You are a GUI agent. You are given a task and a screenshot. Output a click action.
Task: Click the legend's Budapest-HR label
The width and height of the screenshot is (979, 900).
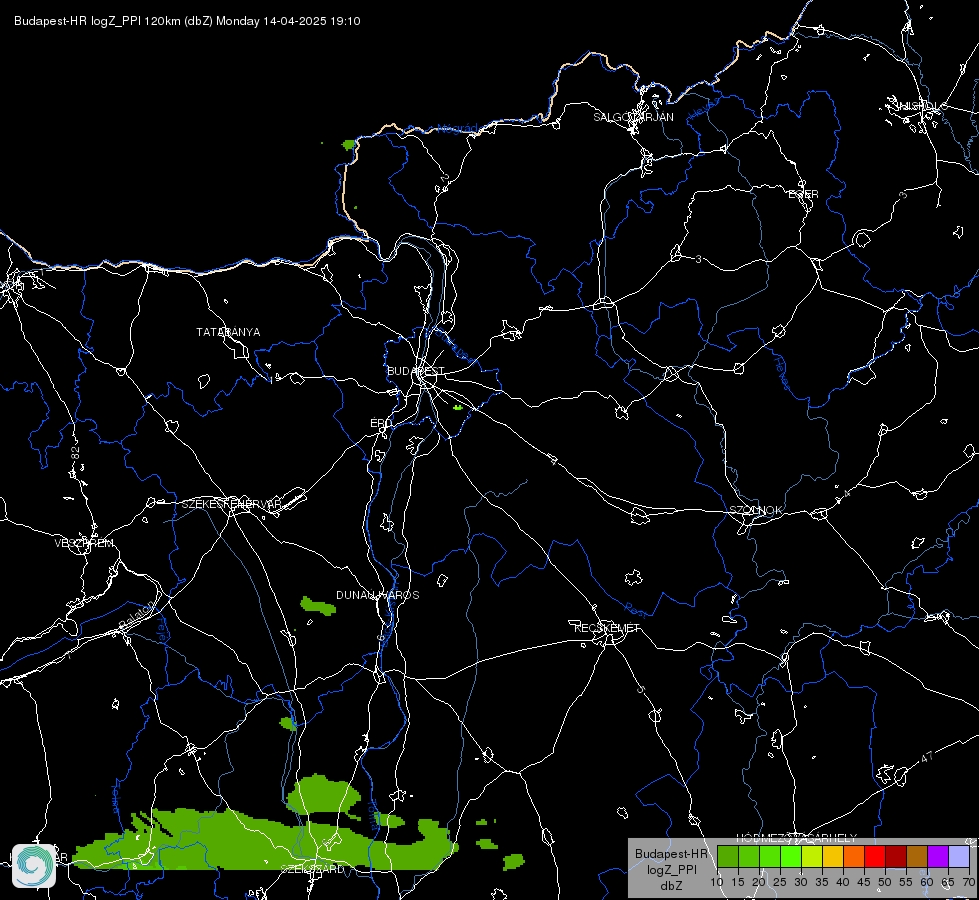click(x=671, y=853)
